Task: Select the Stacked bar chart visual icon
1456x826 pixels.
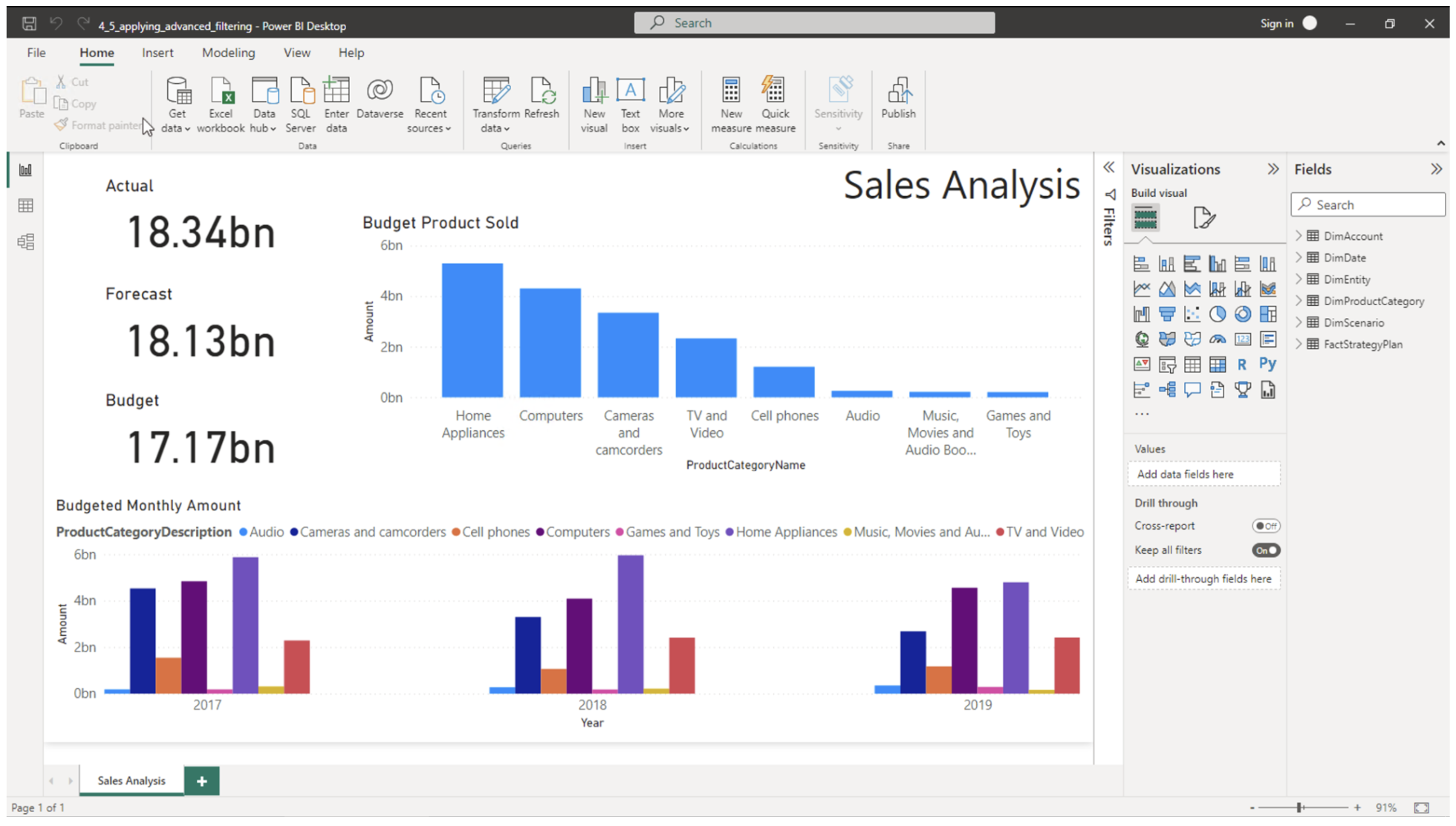Action: click(x=1142, y=264)
